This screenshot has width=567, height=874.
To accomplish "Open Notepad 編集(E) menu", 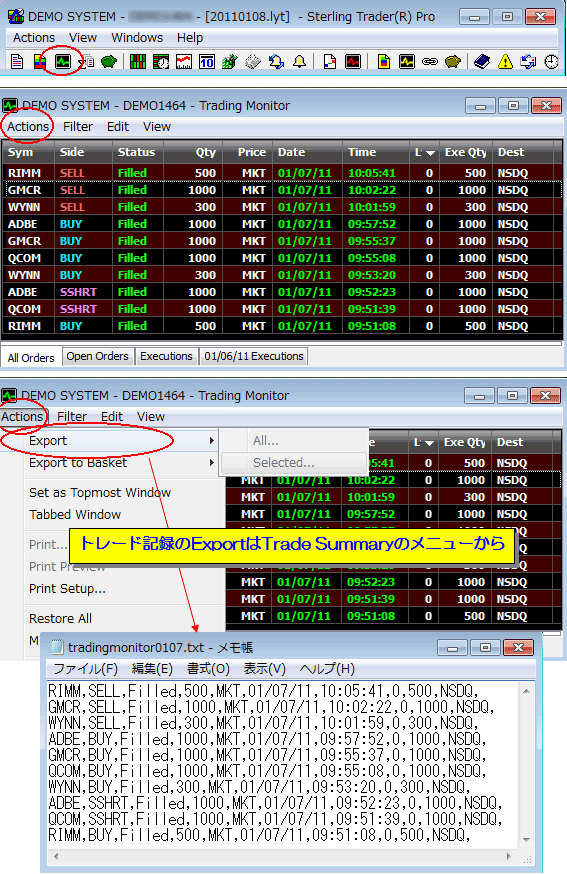I will click(152, 669).
